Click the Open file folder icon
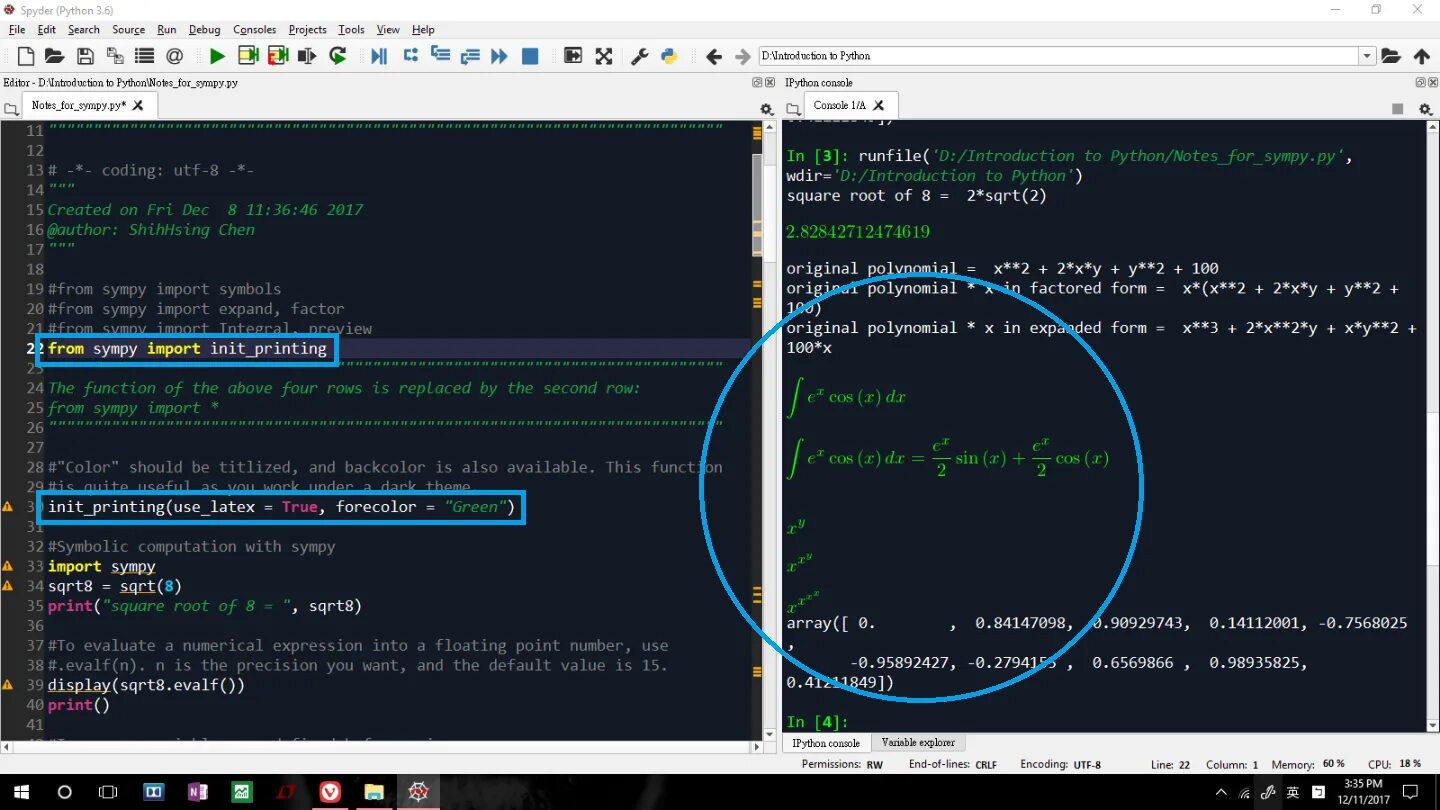 click(54, 56)
